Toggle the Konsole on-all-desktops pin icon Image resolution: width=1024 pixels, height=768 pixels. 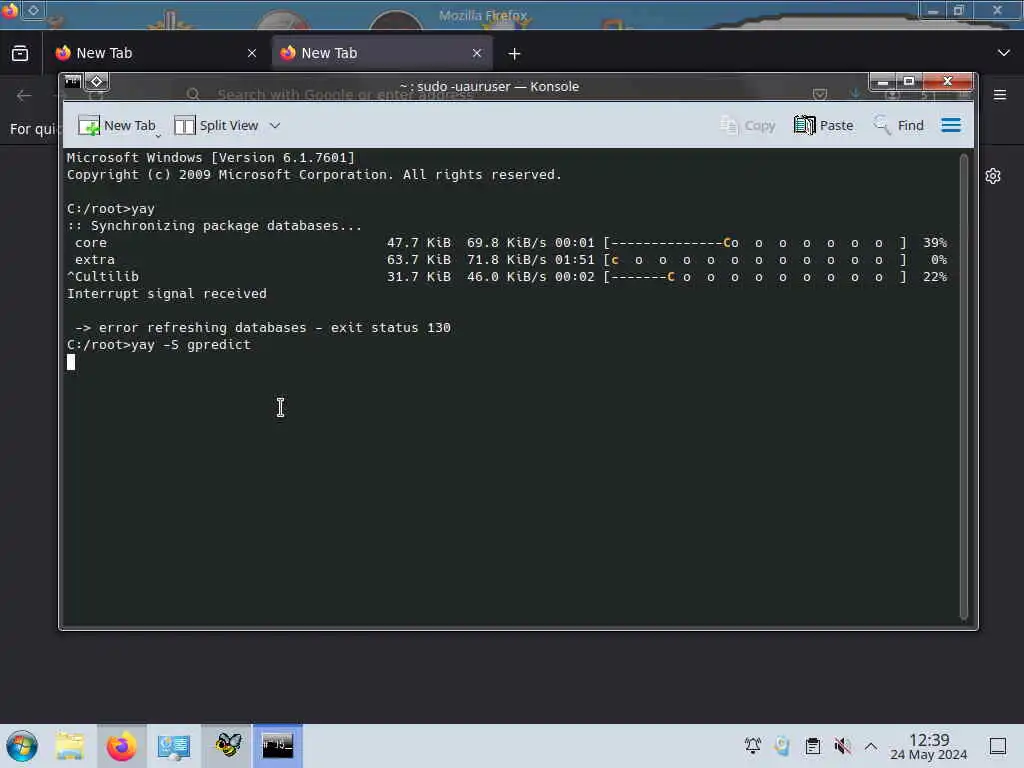click(x=97, y=82)
